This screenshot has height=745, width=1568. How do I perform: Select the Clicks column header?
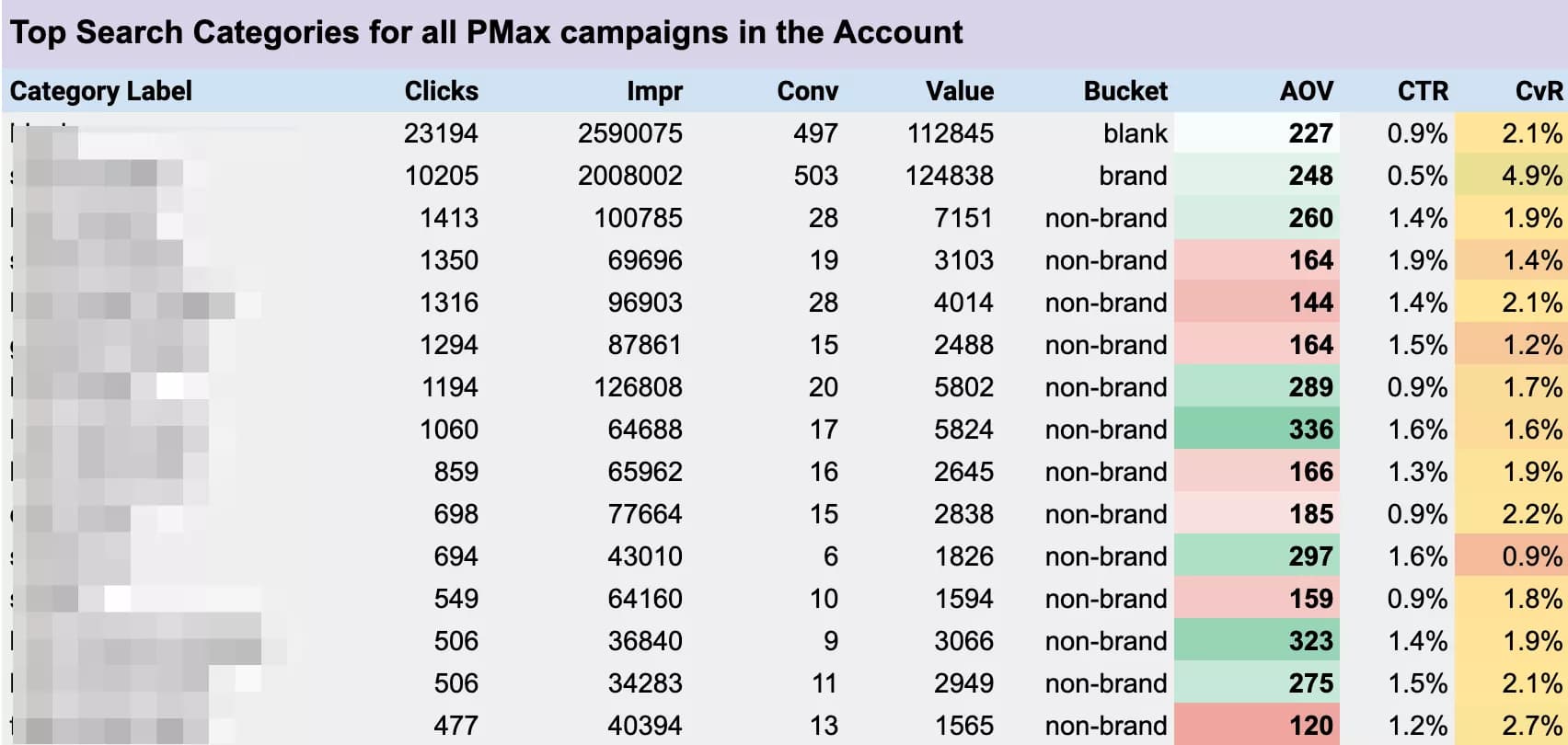pyautogui.click(x=441, y=91)
